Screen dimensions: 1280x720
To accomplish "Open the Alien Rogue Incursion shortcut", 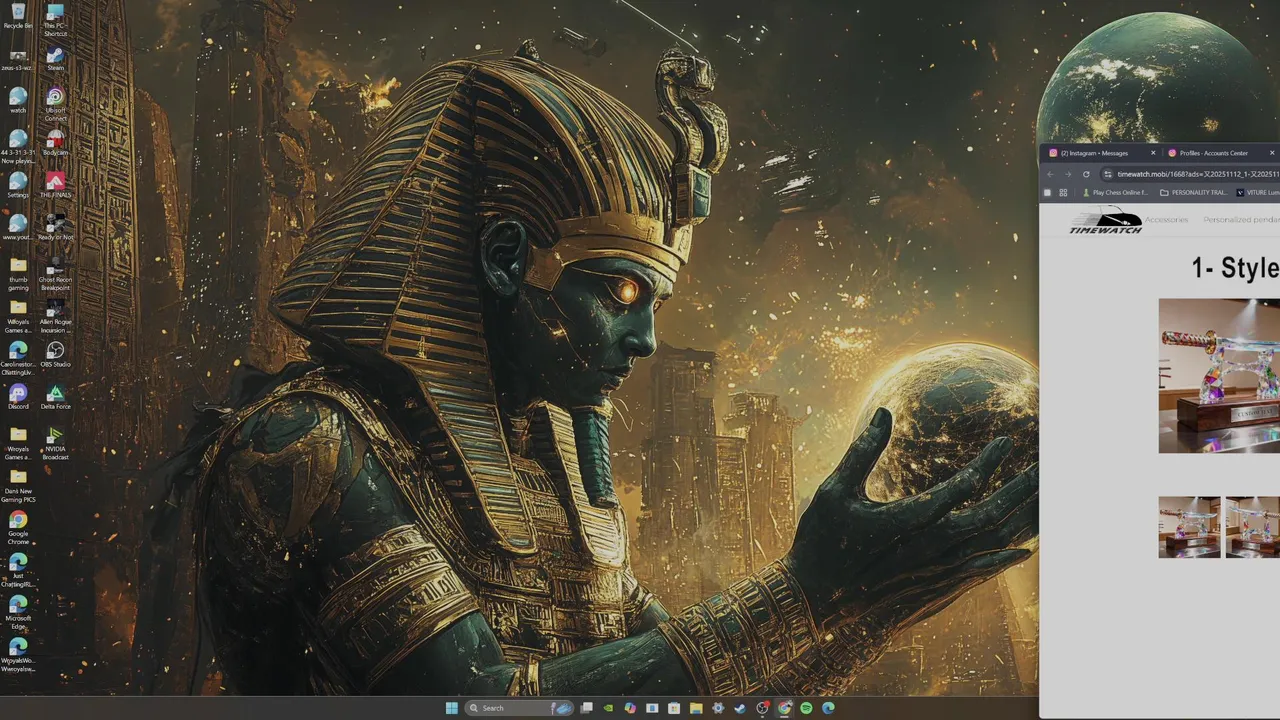I will pos(55,316).
